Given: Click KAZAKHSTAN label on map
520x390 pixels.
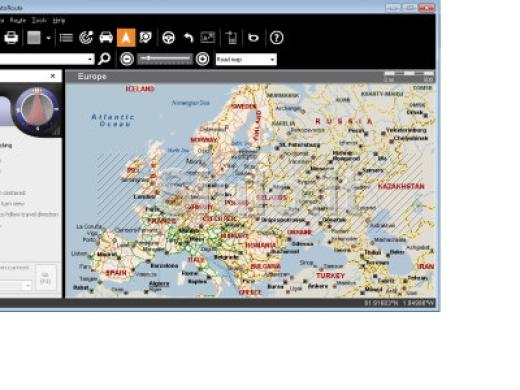Looking at the screenshot, I should [401, 186].
